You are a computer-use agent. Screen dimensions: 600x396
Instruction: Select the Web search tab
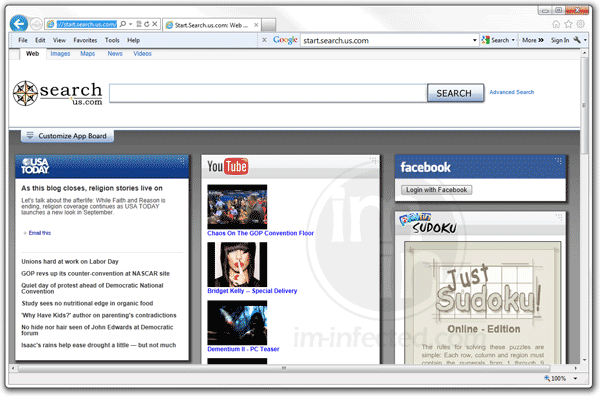coord(33,54)
